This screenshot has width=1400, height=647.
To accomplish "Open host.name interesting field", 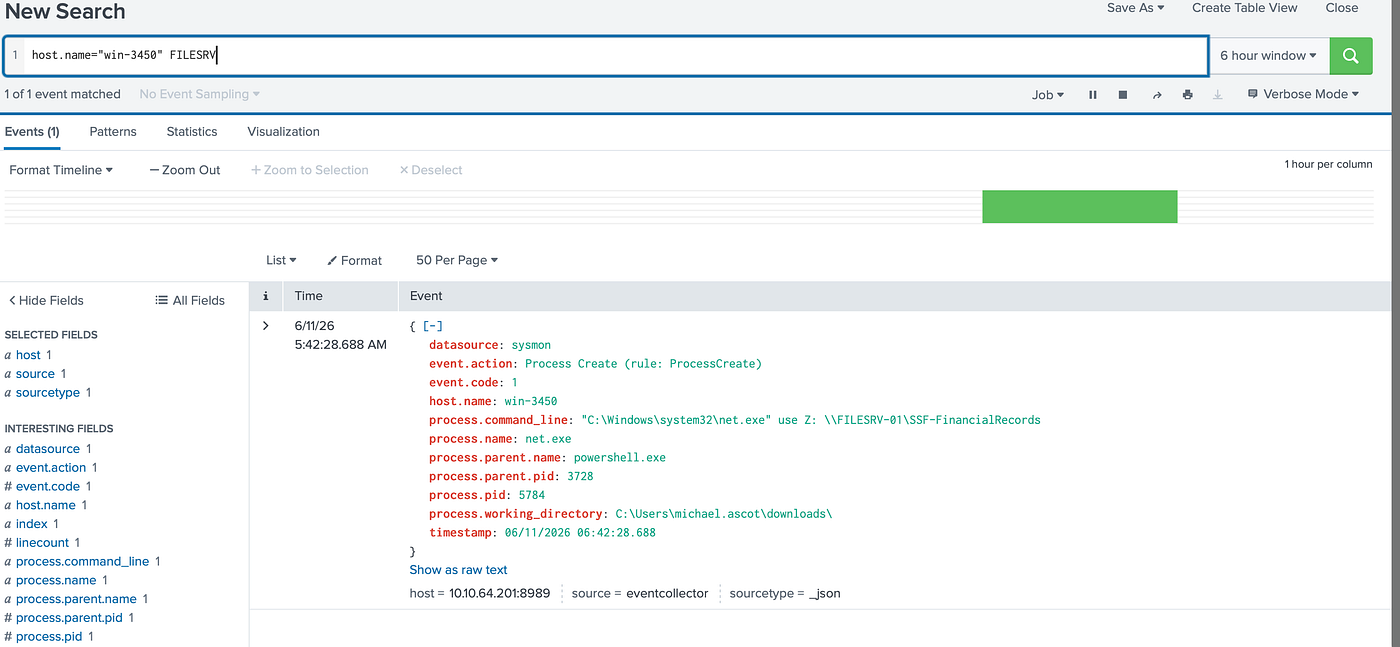I will (46, 506).
